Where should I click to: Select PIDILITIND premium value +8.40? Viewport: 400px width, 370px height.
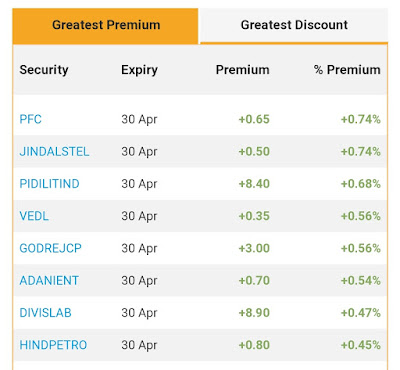point(254,184)
